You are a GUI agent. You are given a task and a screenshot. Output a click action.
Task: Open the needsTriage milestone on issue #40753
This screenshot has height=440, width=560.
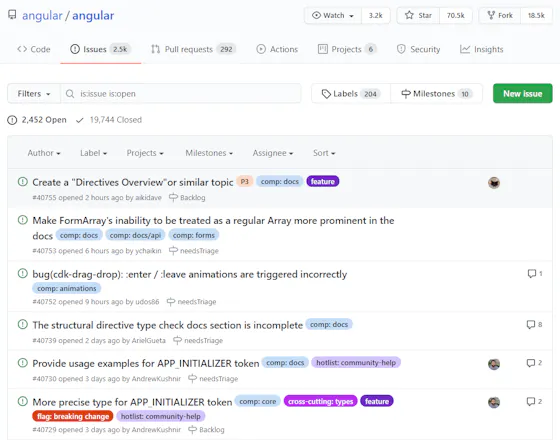[x=194, y=251]
